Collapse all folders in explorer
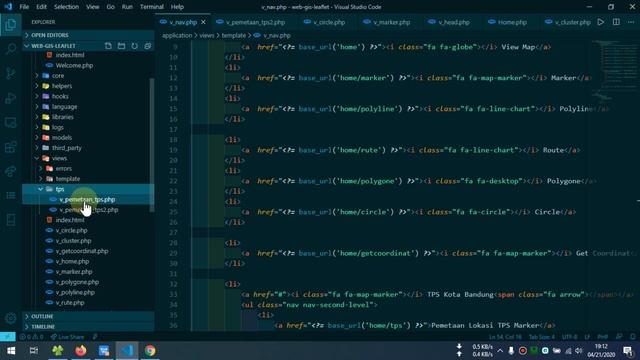The image size is (640, 360). [x=147, y=46]
